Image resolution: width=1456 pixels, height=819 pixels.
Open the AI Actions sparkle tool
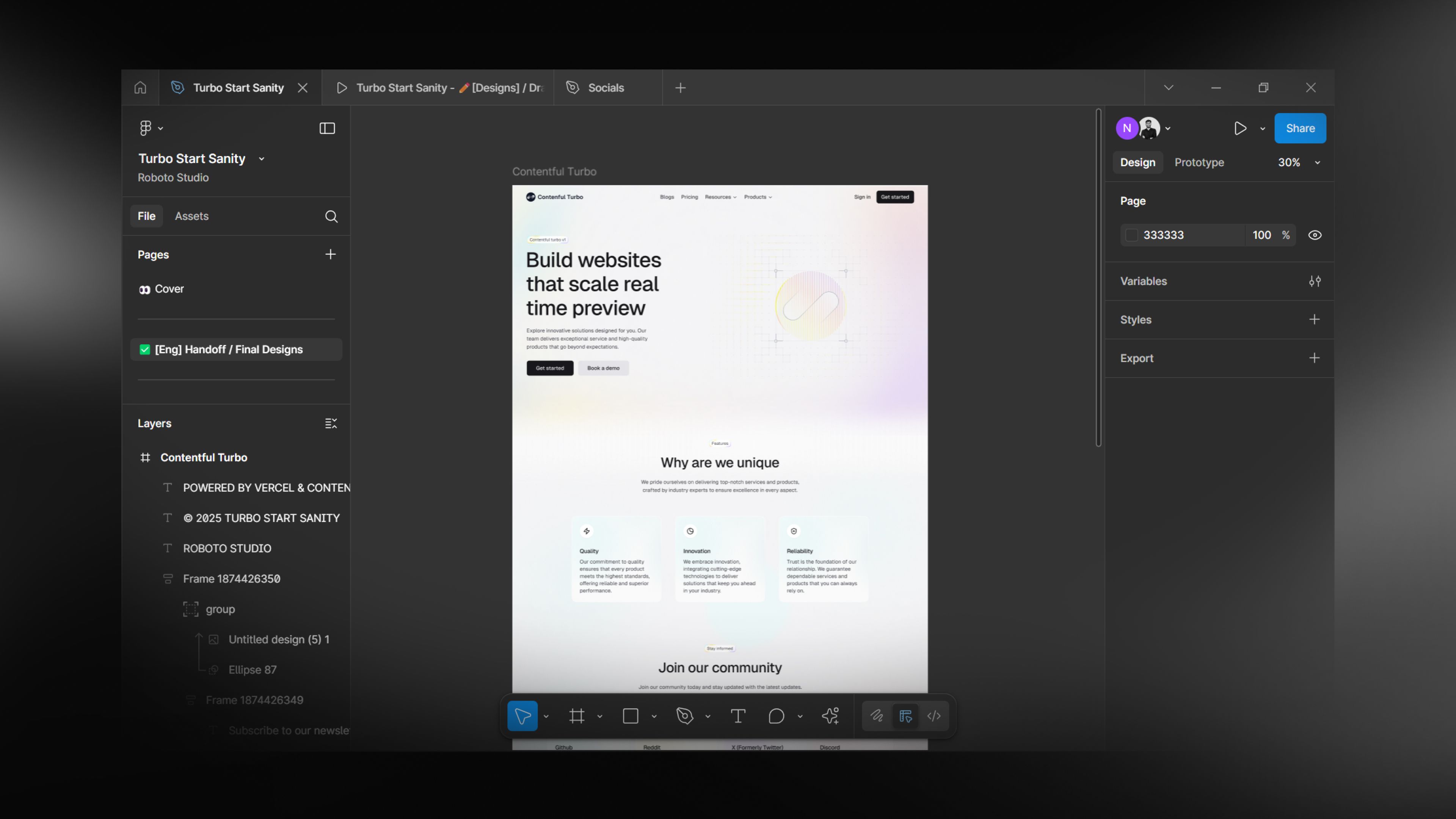click(830, 716)
